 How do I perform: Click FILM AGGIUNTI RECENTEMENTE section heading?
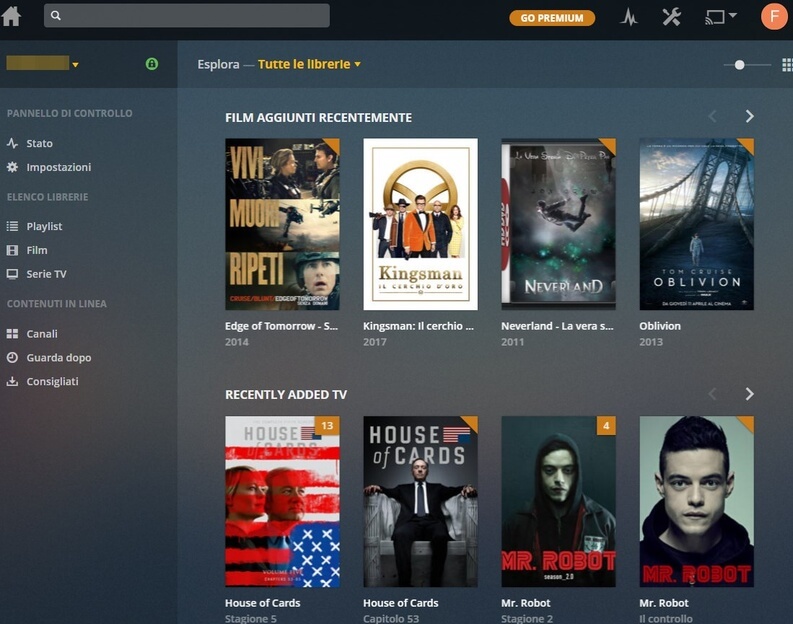319,117
